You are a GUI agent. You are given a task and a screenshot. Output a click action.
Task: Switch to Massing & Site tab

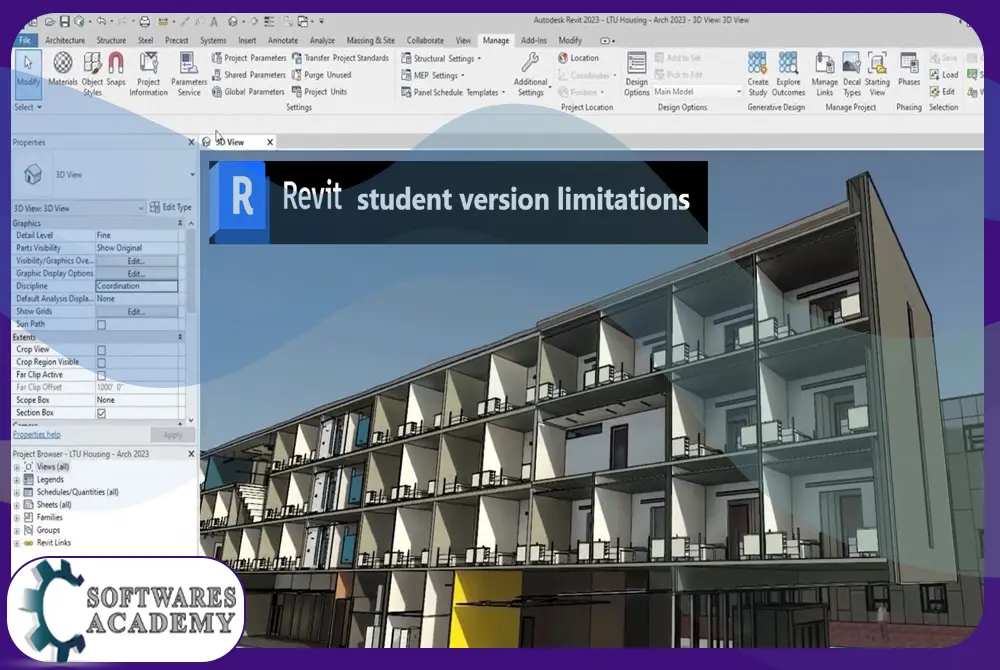coord(371,40)
